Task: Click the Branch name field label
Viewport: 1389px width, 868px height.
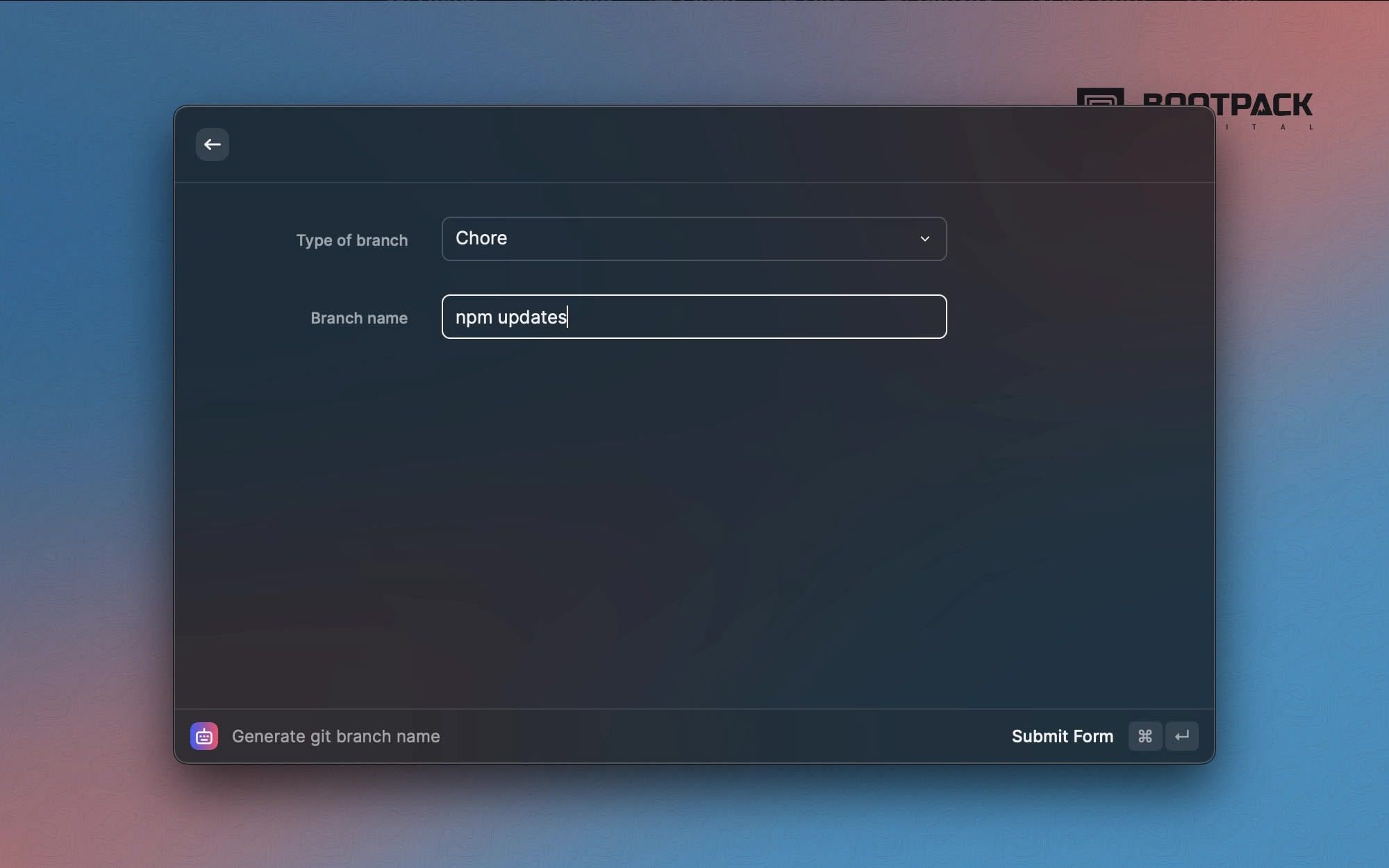Action: [x=358, y=318]
